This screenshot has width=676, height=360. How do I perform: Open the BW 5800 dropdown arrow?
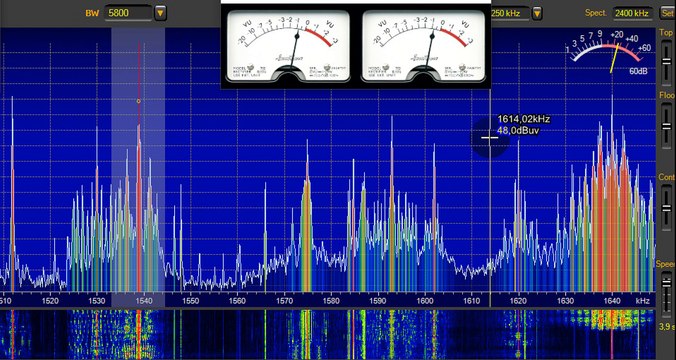(x=160, y=13)
